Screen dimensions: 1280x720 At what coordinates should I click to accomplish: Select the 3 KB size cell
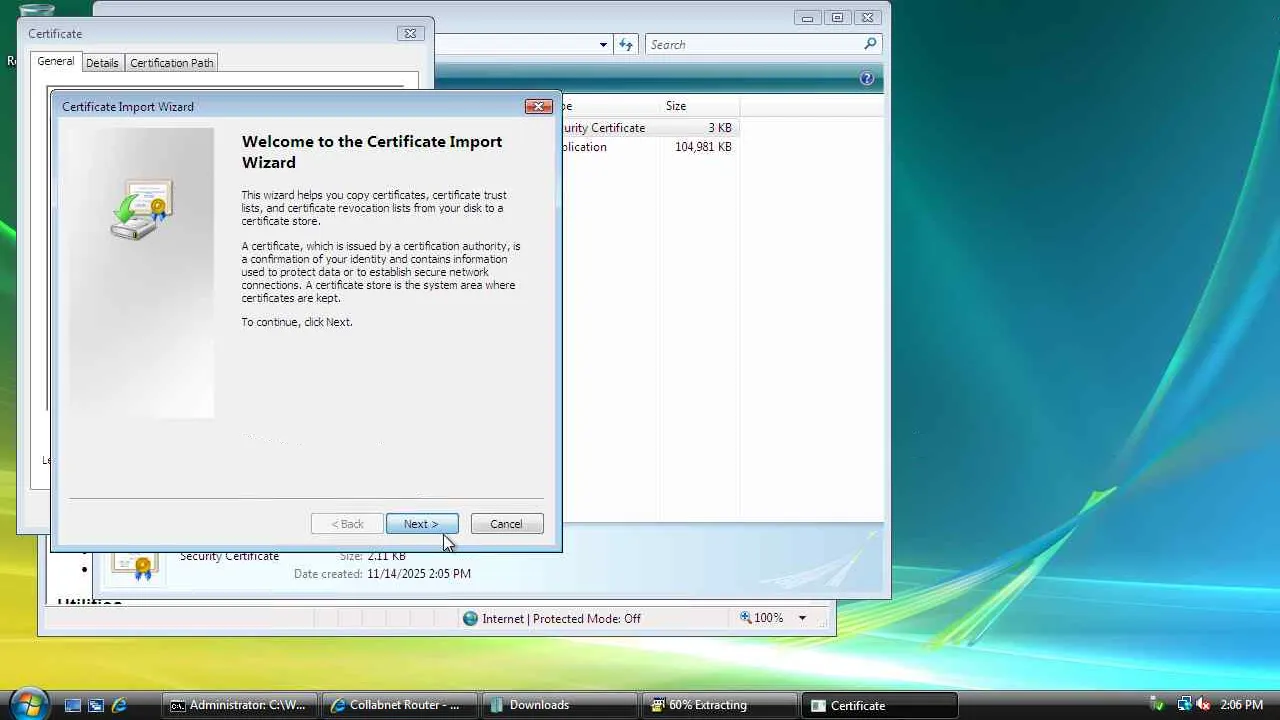pos(720,128)
